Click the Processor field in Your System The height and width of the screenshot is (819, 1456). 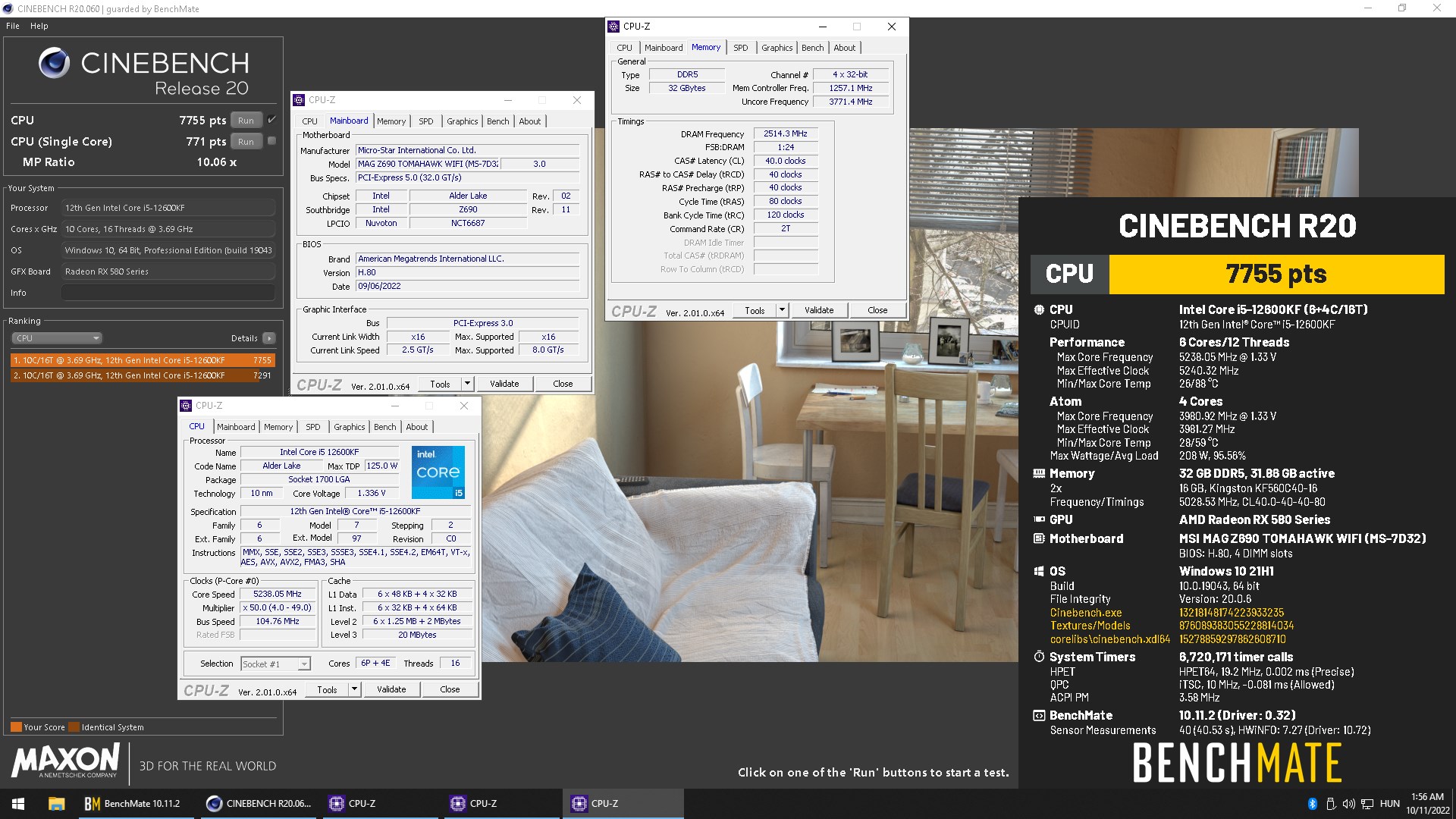click(x=168, y=208)
